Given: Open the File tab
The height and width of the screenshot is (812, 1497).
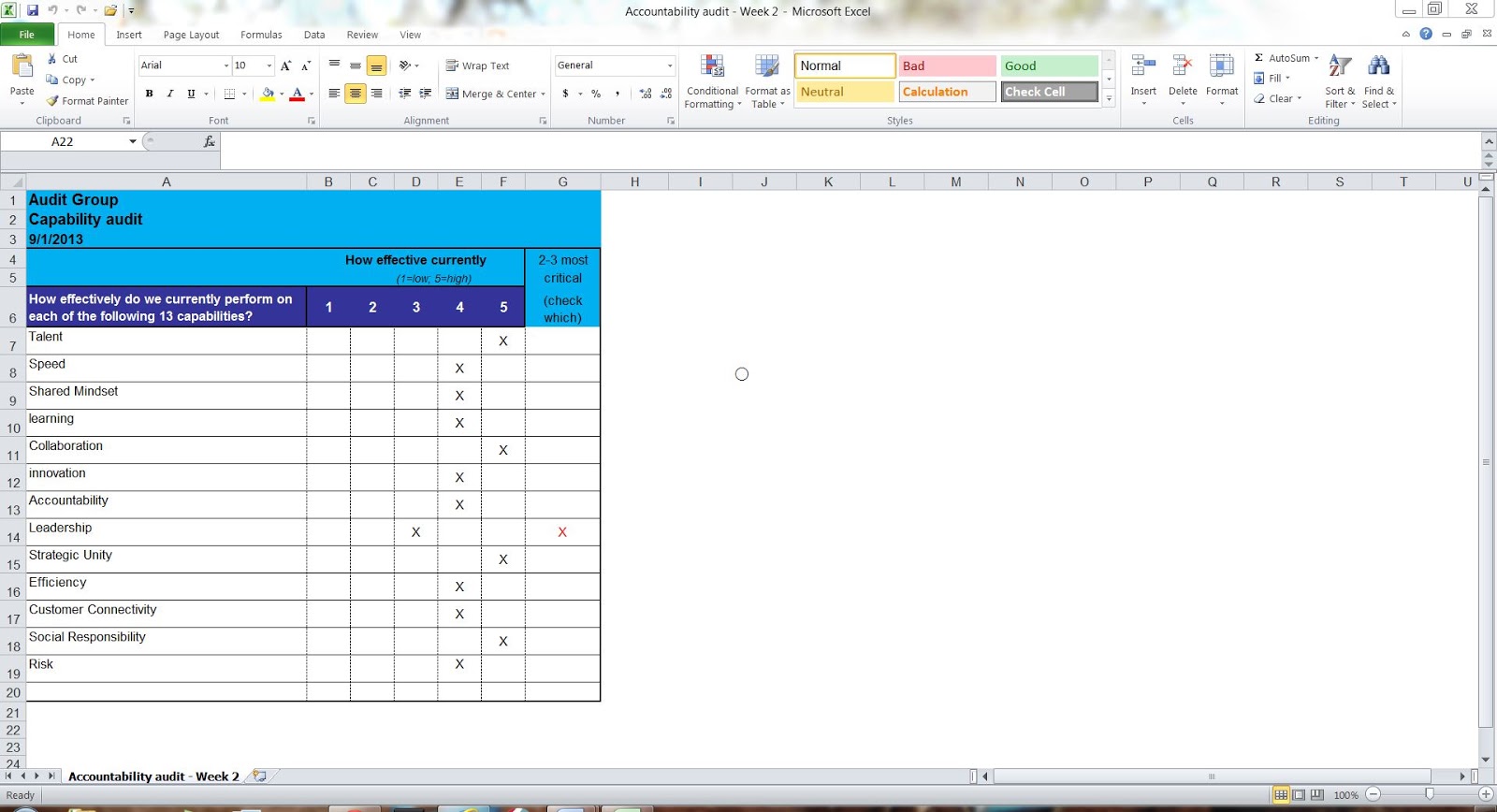Looking at the screenshot, I should click(27, 35).
